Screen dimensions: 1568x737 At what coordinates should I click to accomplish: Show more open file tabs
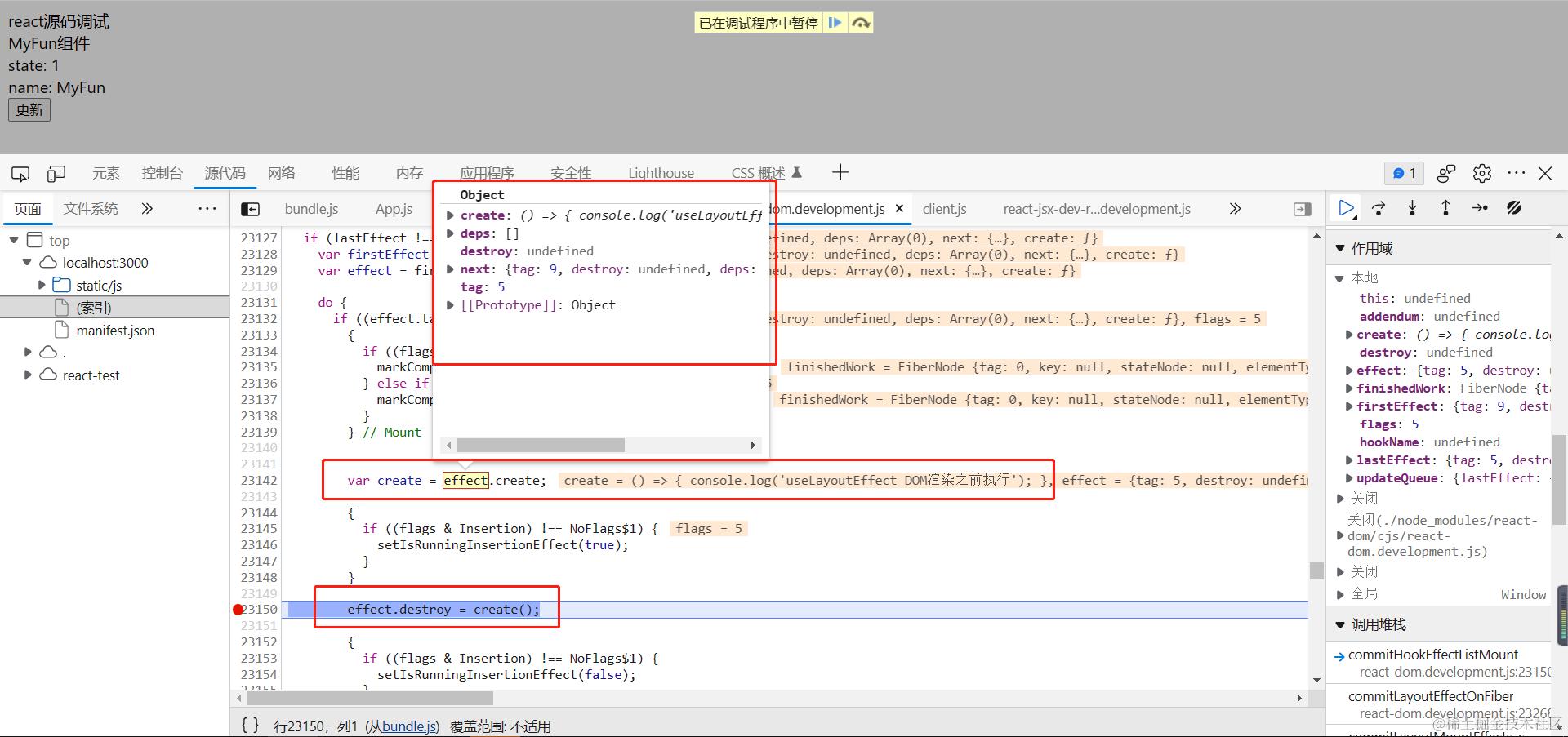point(1235,209)
